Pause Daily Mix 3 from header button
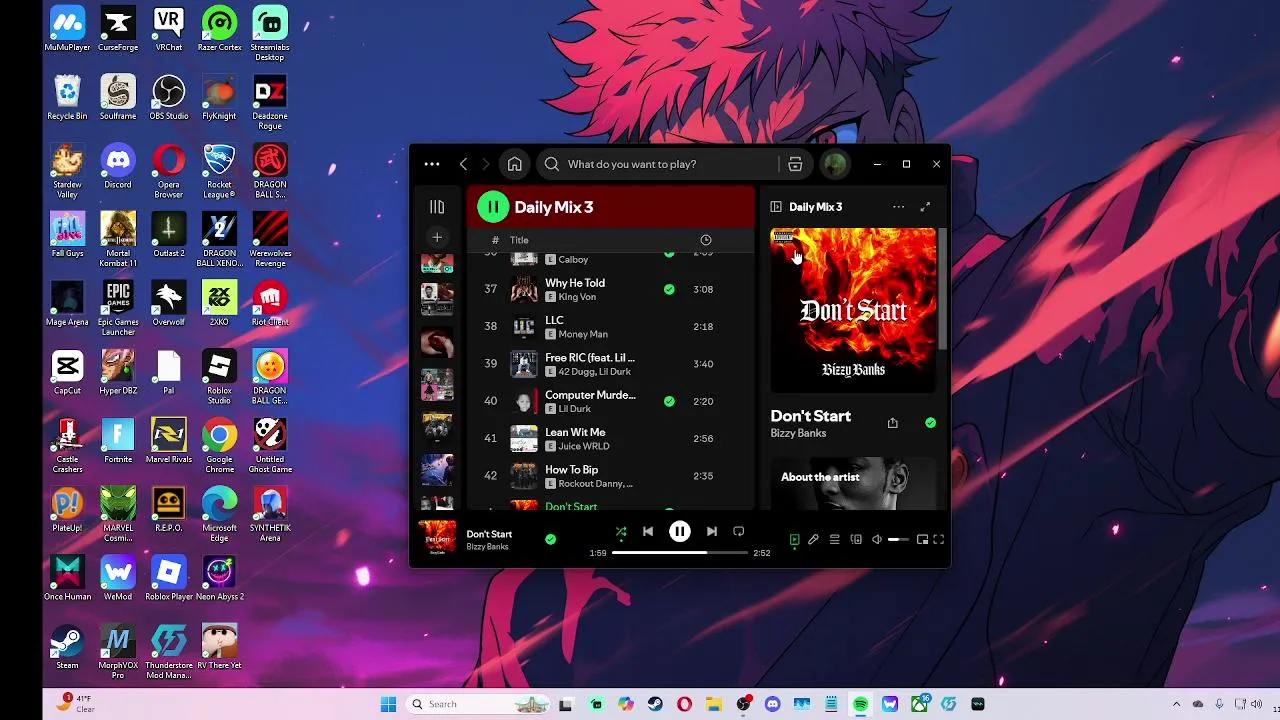Screen dimensions: 1280x720 pos(492,207)
